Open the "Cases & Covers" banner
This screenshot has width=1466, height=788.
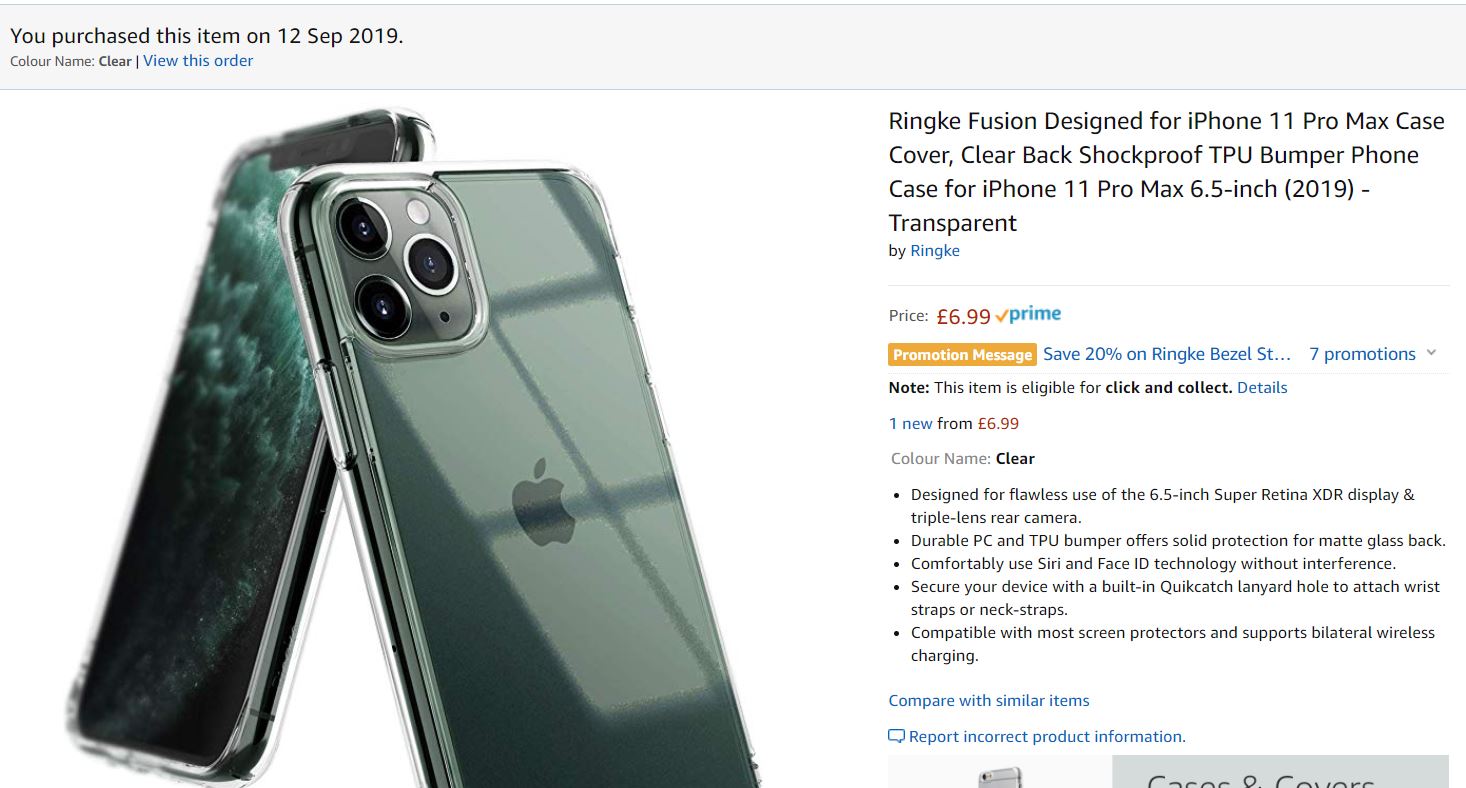[x=1278, y=776]
